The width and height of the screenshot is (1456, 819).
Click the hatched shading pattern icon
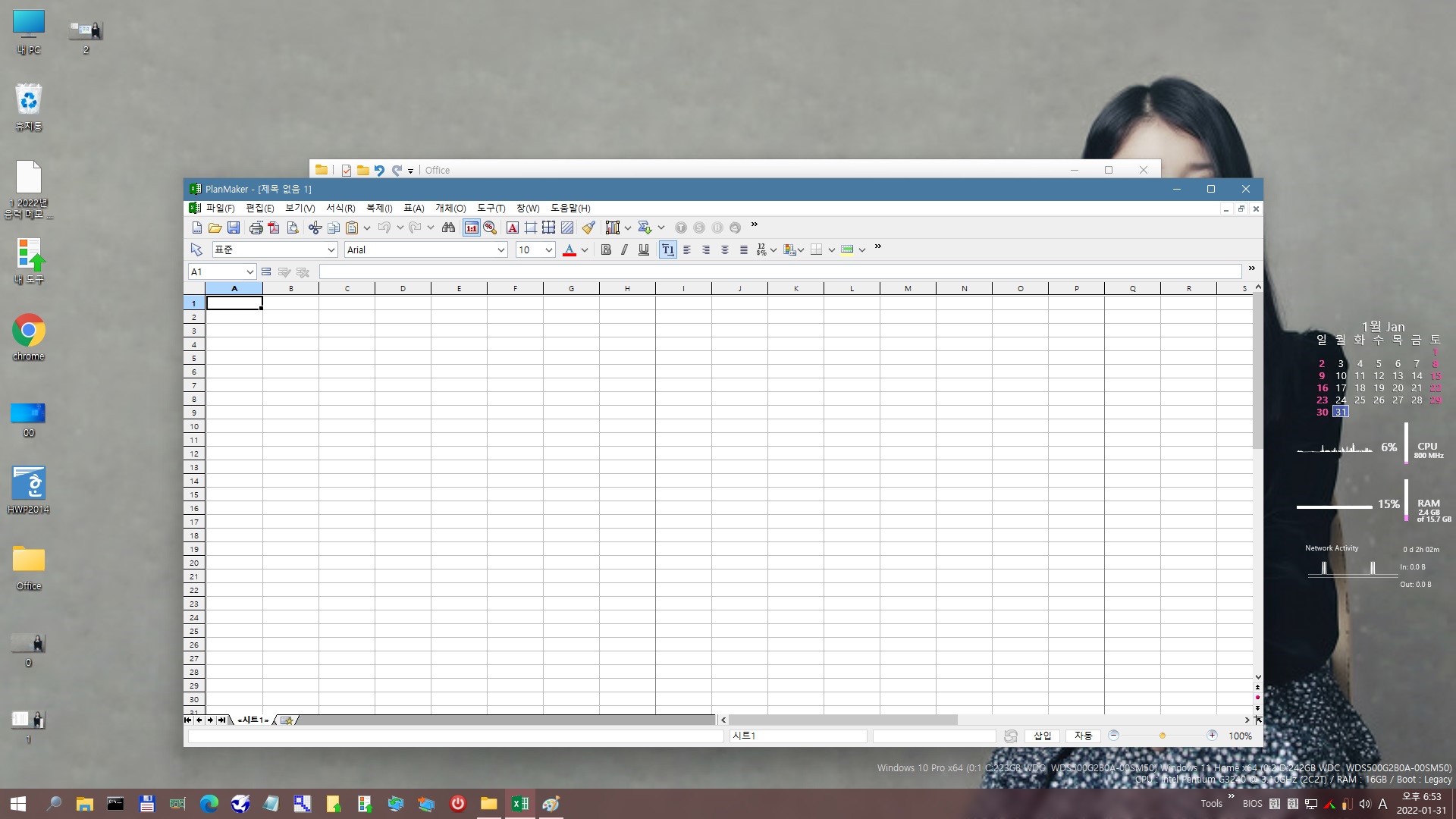tap(567, 227)
